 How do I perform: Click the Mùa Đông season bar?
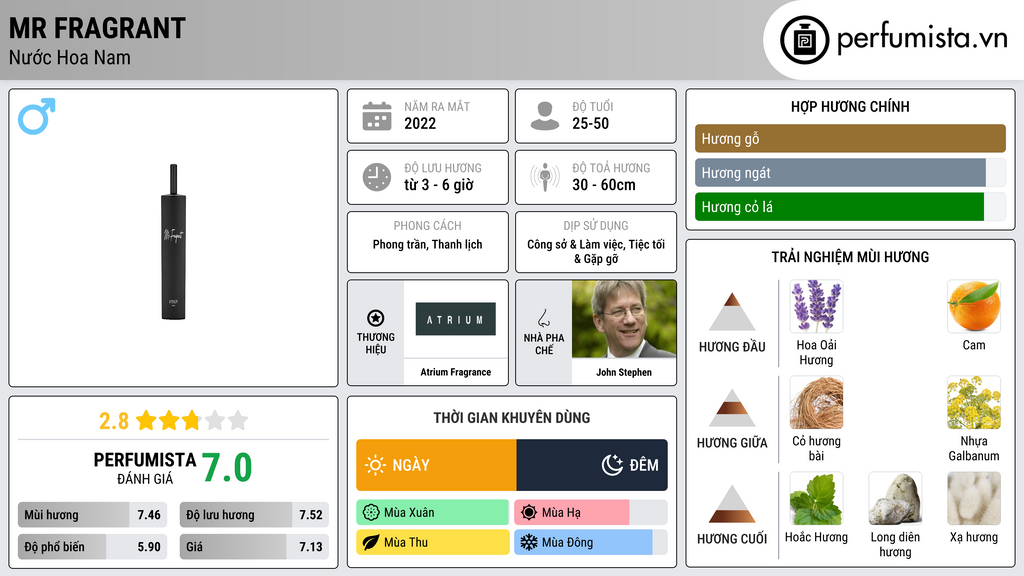point(590,542)
